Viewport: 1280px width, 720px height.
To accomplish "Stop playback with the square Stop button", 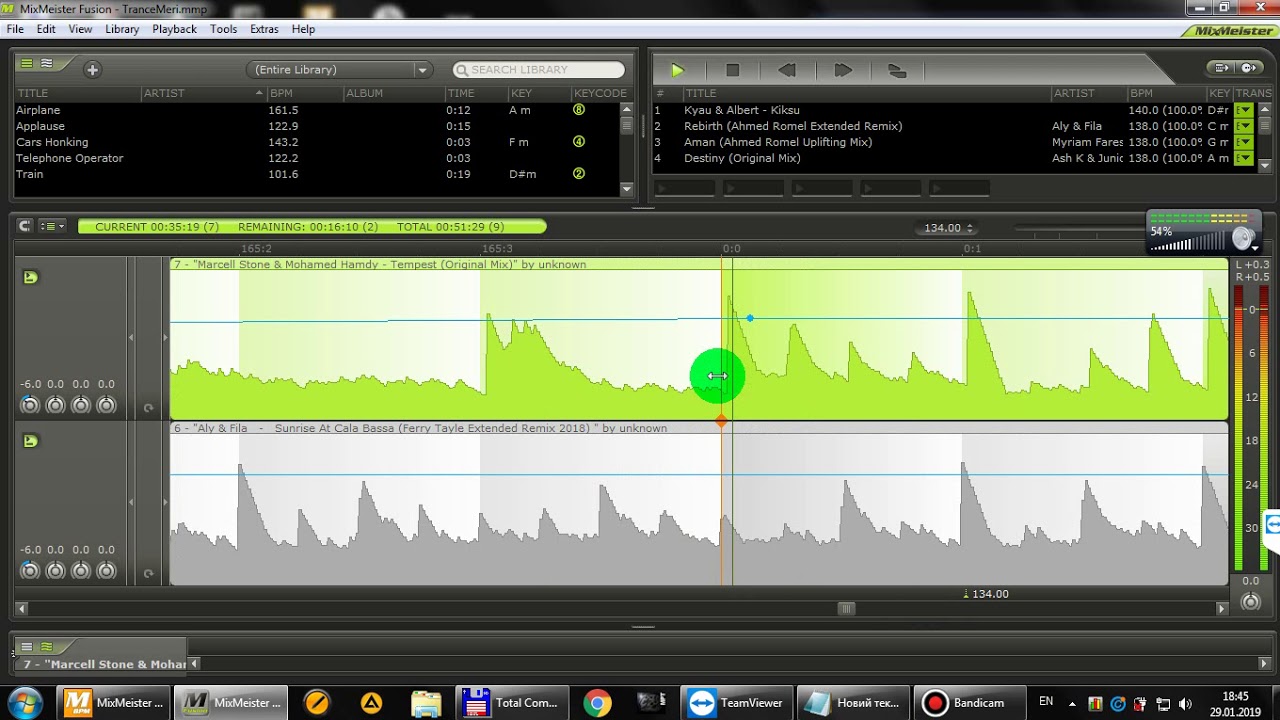I will coord(732,70).
